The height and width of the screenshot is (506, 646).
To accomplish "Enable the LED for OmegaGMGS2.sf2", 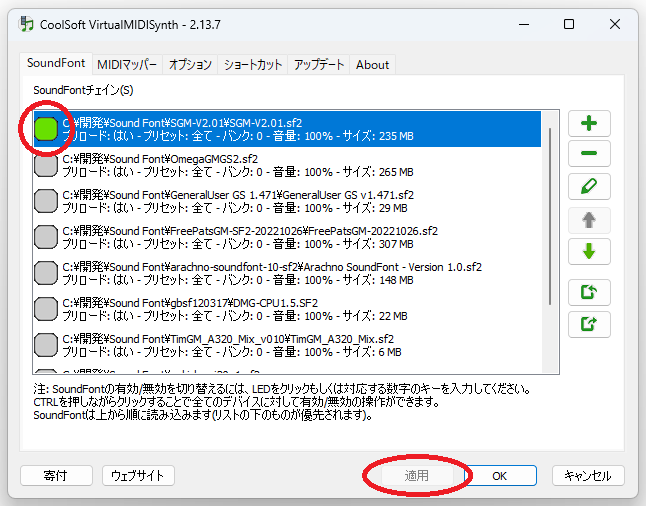I will tap(46, 165).
